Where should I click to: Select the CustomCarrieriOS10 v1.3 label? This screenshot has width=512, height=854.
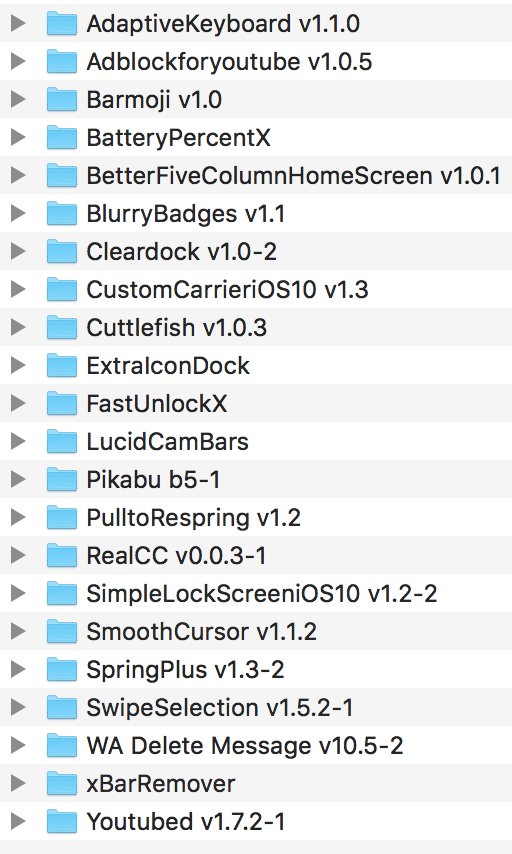click(227, 290)
